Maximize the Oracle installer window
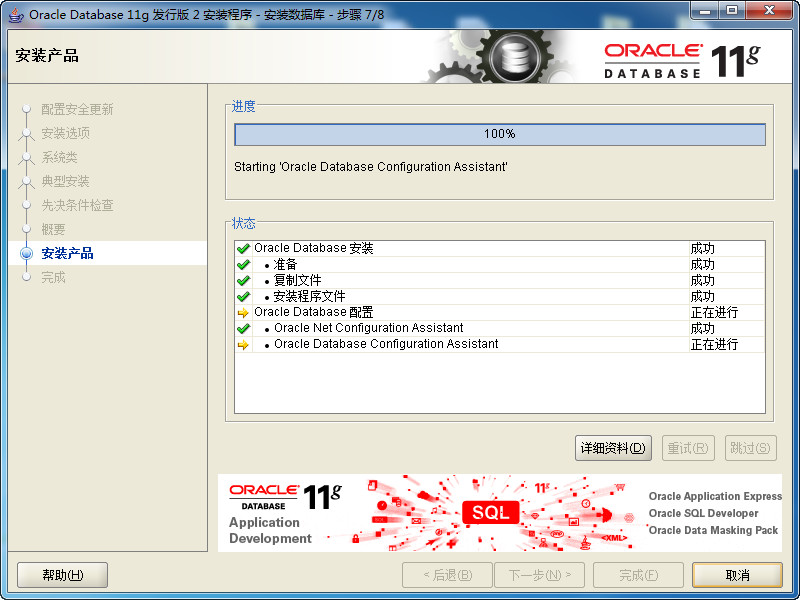Image resolution: width=800 pixels, height=600 pixels. (x=732, y=10)
